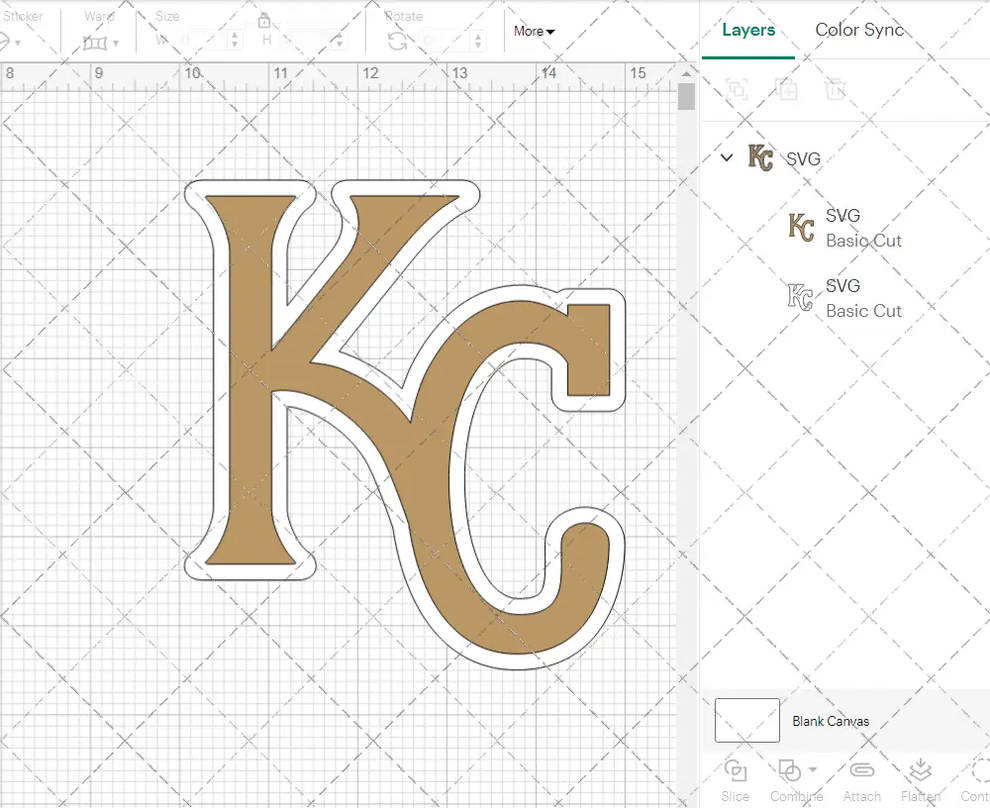Collapse the SVG layer group
990x808 pixels.
click(726, 158)
